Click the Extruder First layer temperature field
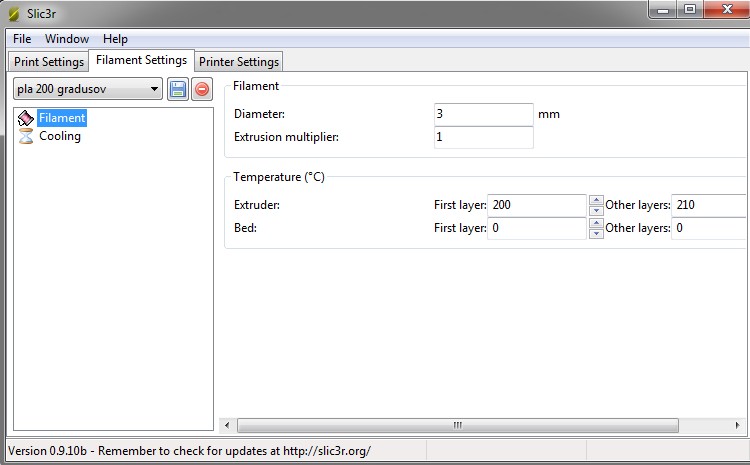This screenshot has height=465, width=750. 536,205
